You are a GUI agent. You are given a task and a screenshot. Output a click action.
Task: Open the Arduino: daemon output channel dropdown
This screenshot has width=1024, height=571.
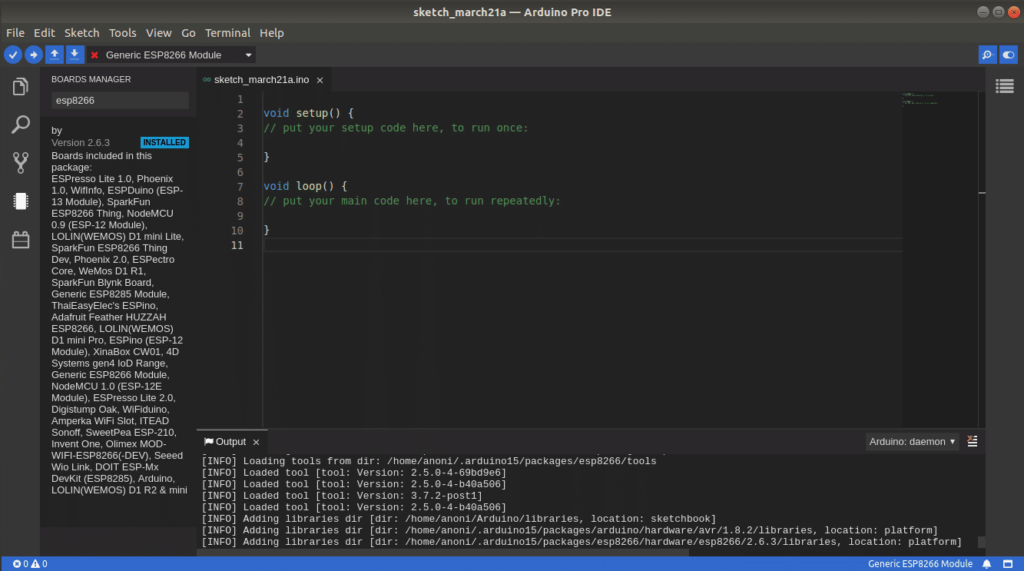coord(912,441)
